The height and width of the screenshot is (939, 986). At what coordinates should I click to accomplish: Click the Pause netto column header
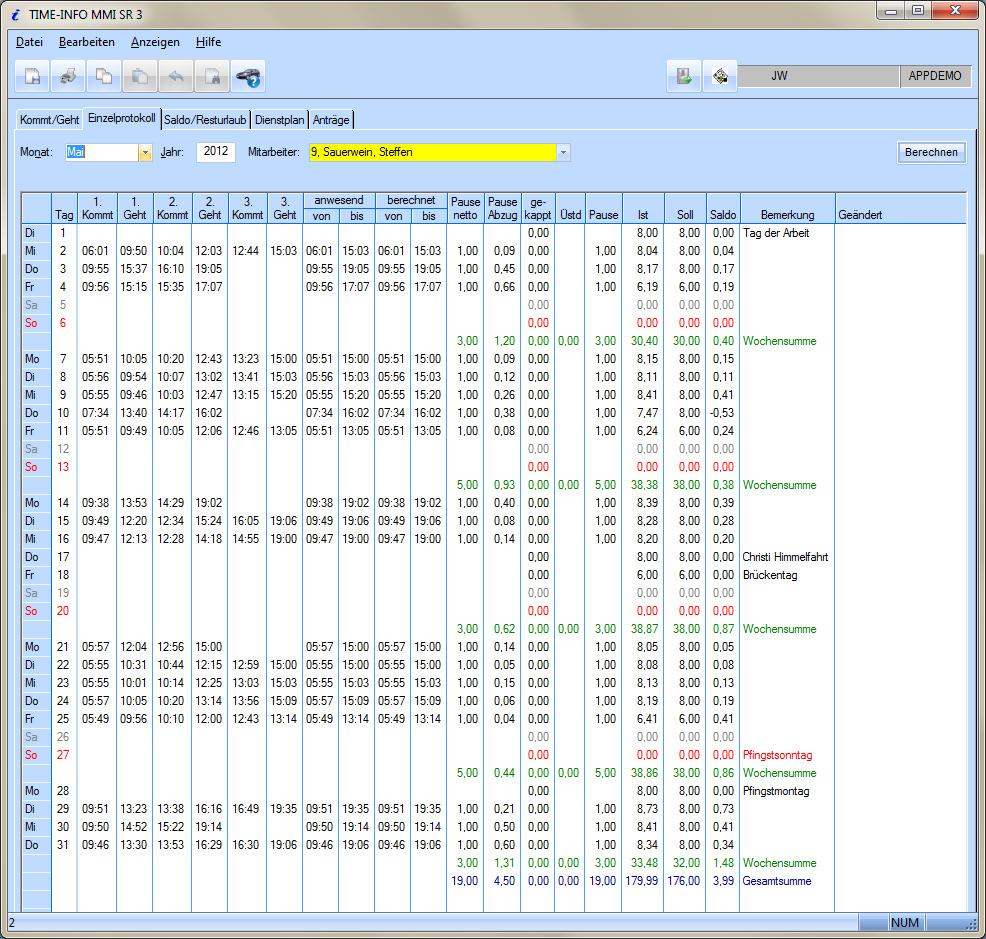click(x=465, y=208)
